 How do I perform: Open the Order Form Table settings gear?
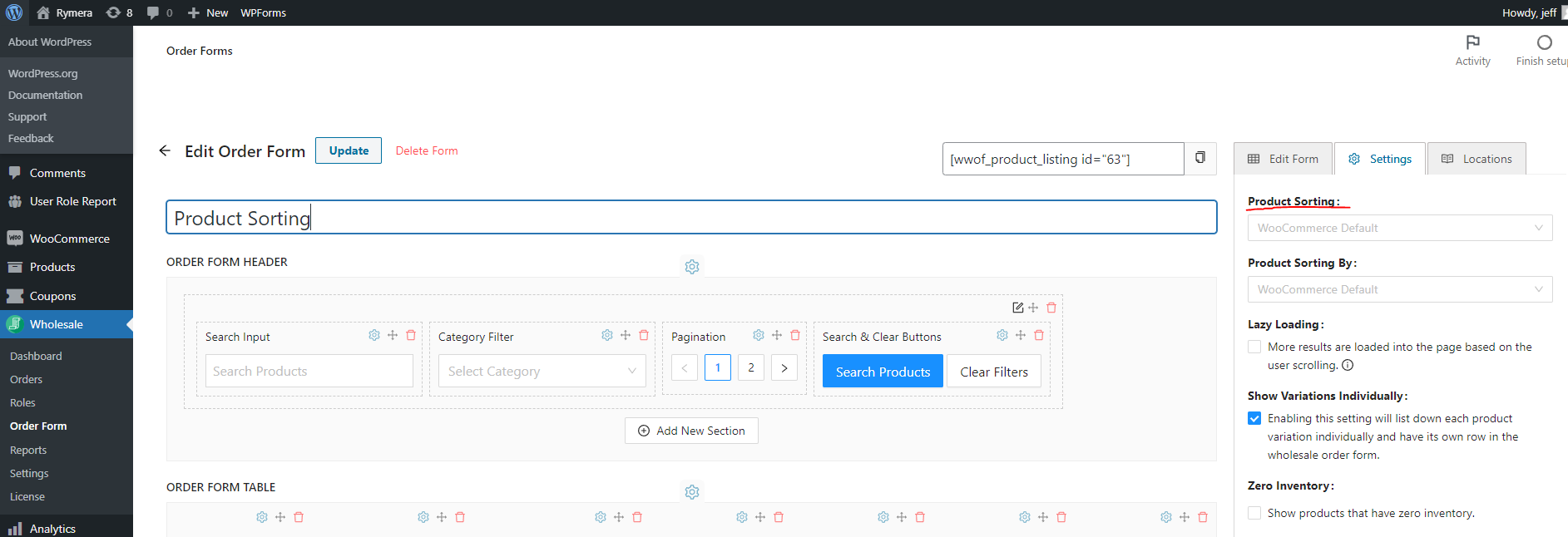coord(692,492)
